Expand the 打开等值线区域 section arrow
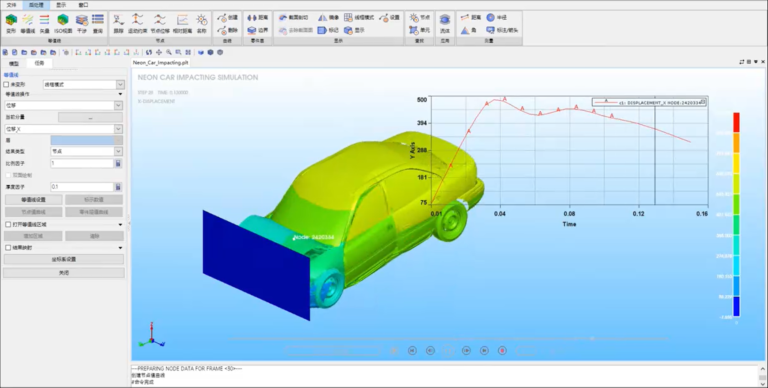Screen dimensions: 768x388 click(120, 224)
